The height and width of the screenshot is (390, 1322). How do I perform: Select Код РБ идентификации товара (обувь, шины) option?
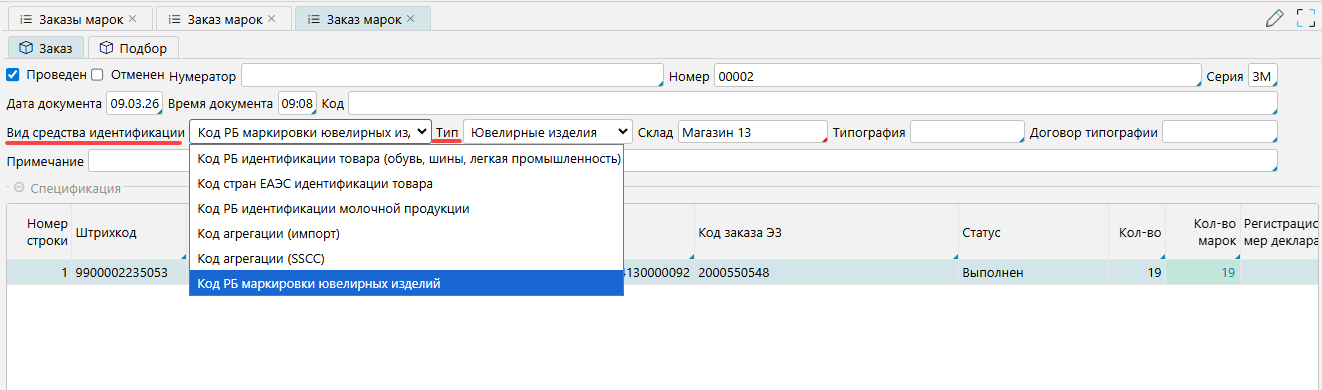pos(406,159)
